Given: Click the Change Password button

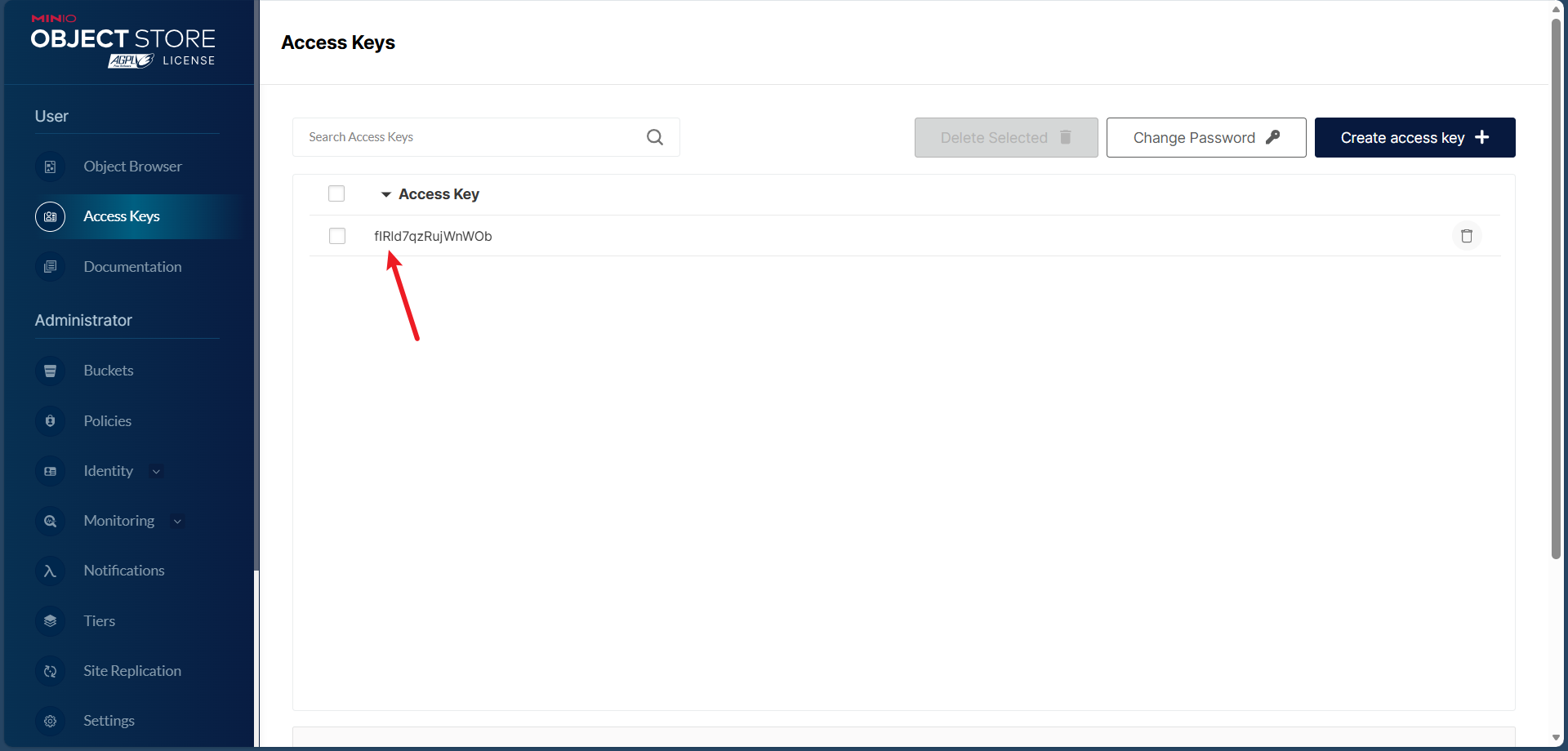Looking at the screenshot, I should [x=1206, y=138].
